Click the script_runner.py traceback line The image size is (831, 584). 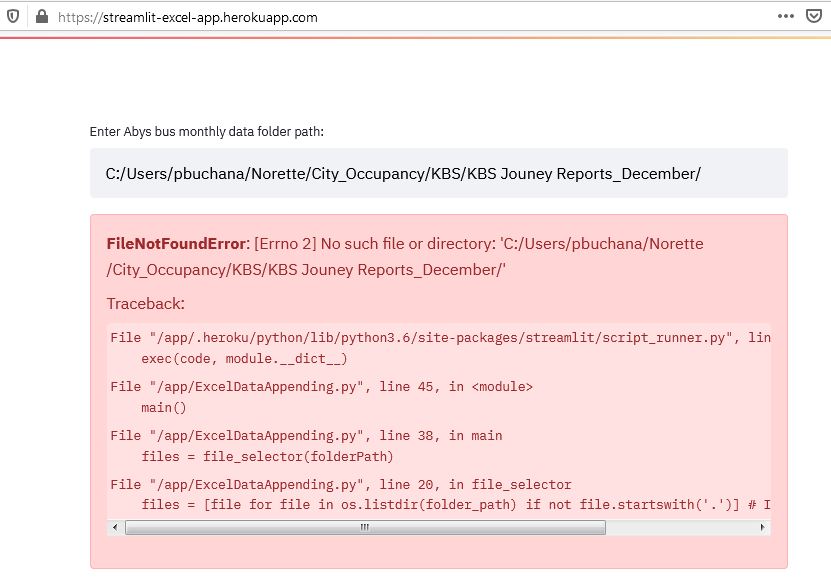[440, 338]
